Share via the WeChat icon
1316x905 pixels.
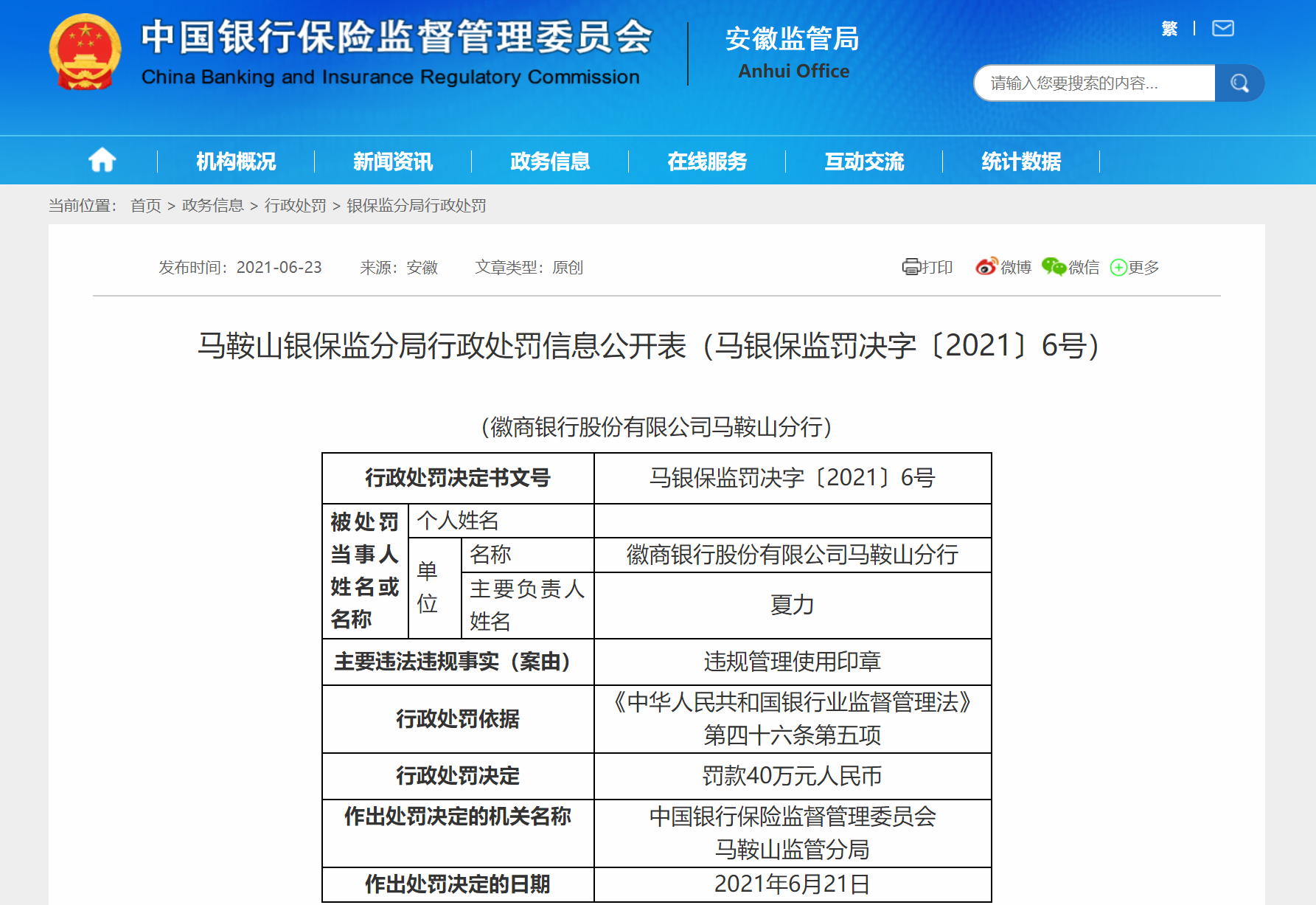1054,266
